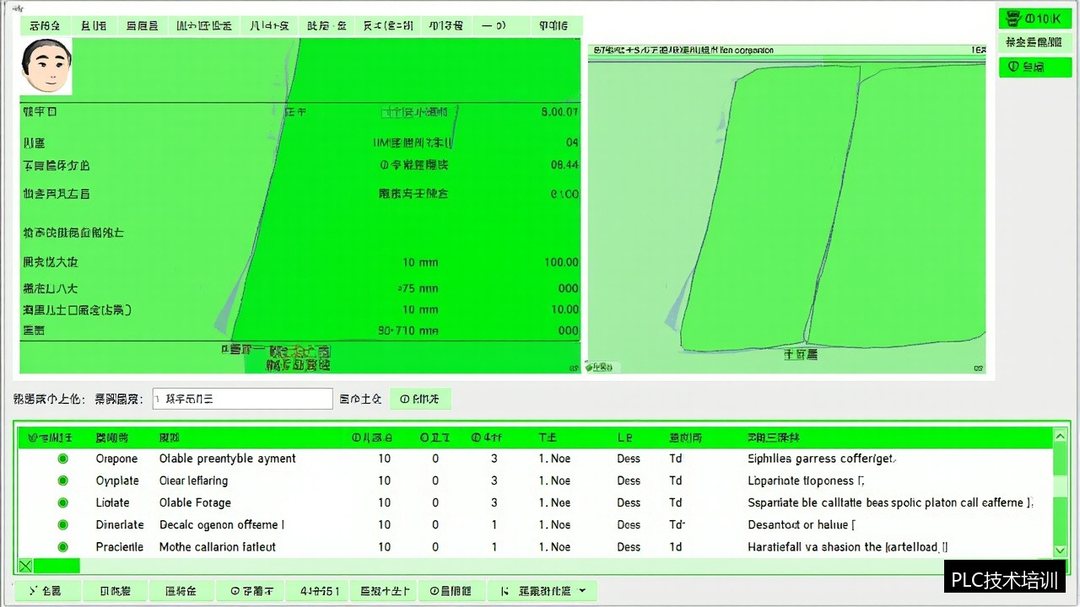Click the green progress bar under the table
This screenshot has height=607, width=1080.
pyautogui.click(x=56, y=566)
